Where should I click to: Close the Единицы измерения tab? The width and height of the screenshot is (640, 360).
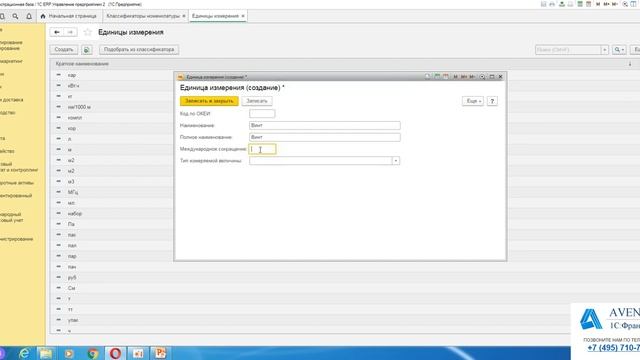(x=243, y=16)
